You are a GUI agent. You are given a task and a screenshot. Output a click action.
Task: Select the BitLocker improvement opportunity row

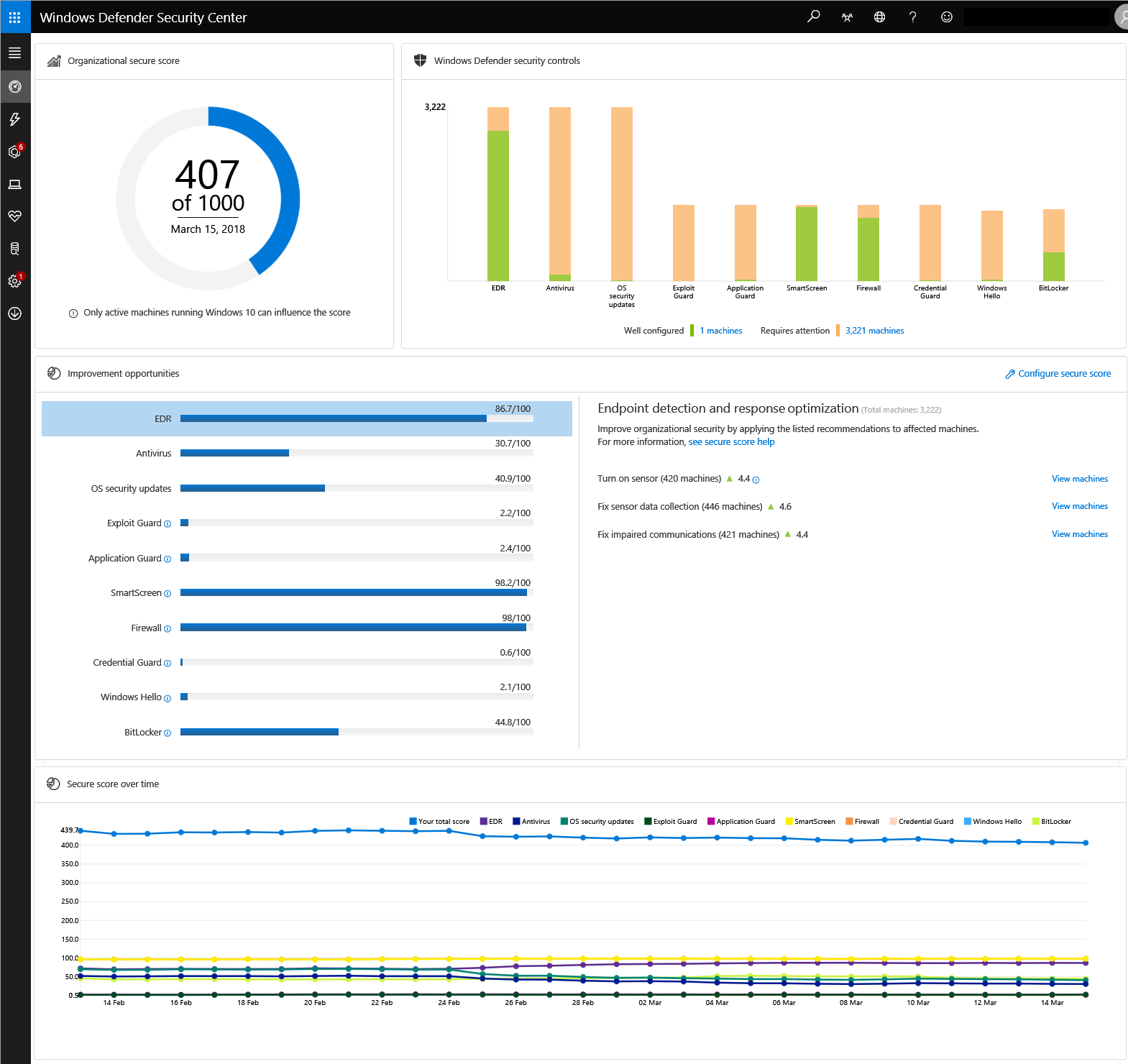pos(307,732)
